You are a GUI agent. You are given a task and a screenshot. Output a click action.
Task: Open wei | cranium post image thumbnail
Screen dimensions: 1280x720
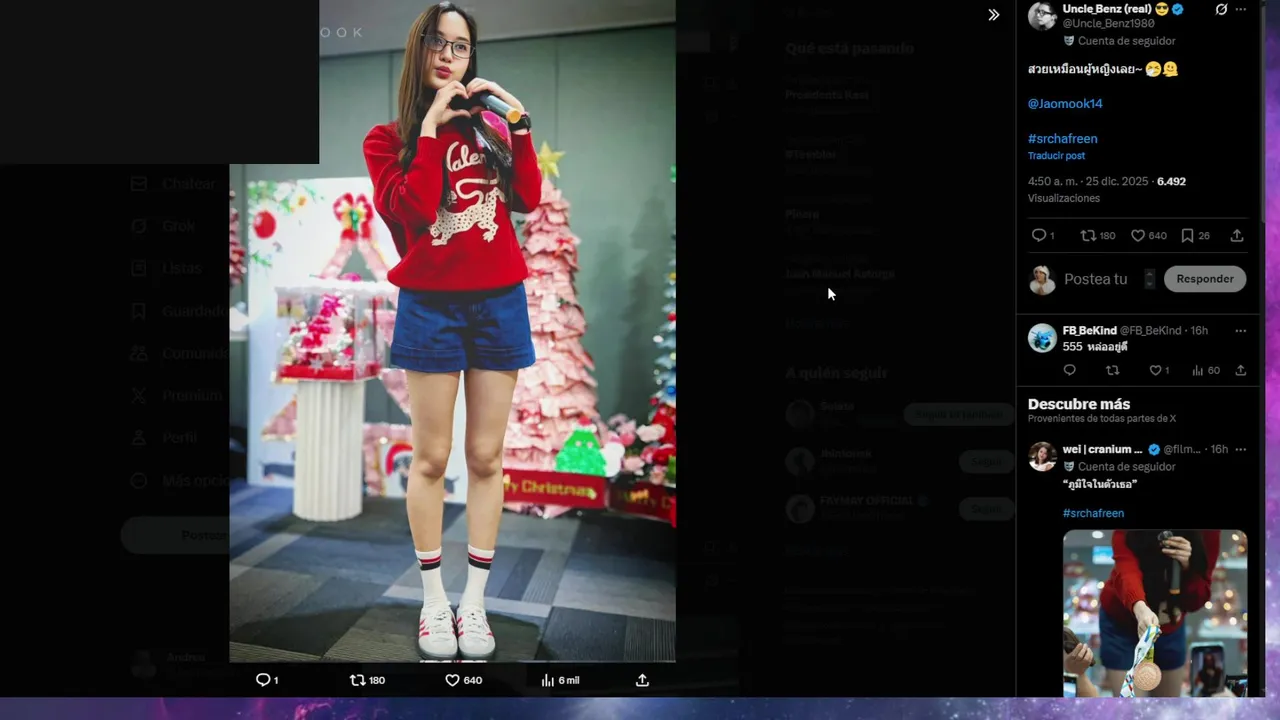tap(1155, 613)
